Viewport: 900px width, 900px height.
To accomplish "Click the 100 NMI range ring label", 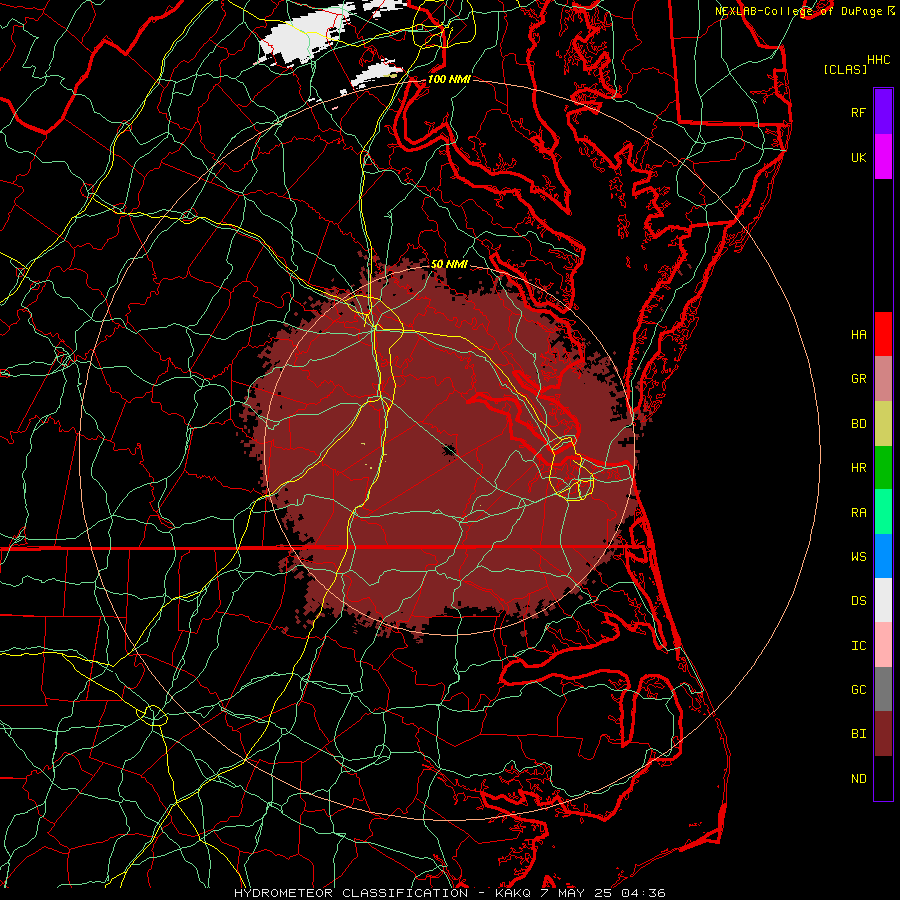I will [x=449, y=79].
